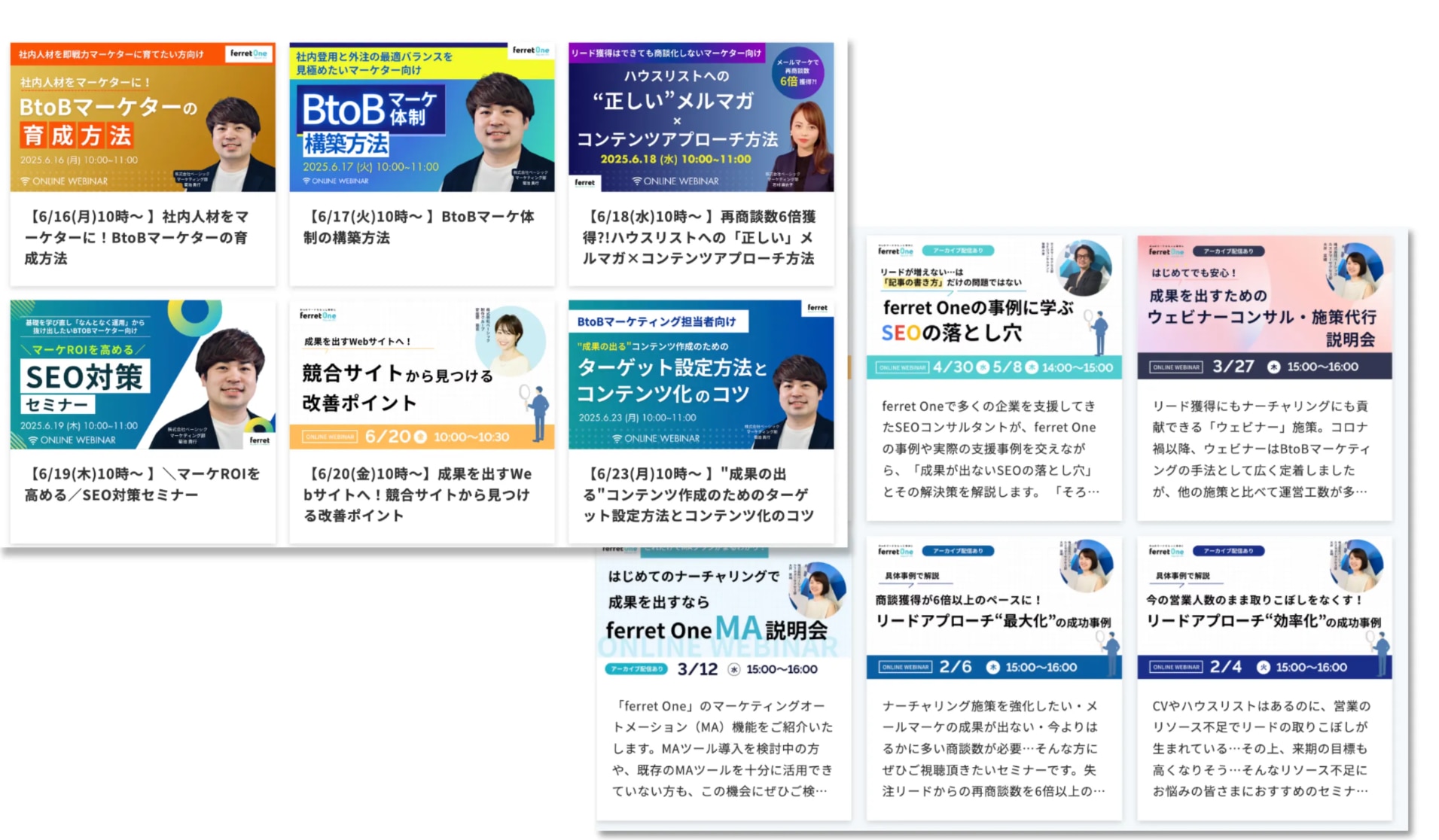1439x840 pixels.
Task: Select description starting ナーチャリング施策を強化したい
Action: 993,748
